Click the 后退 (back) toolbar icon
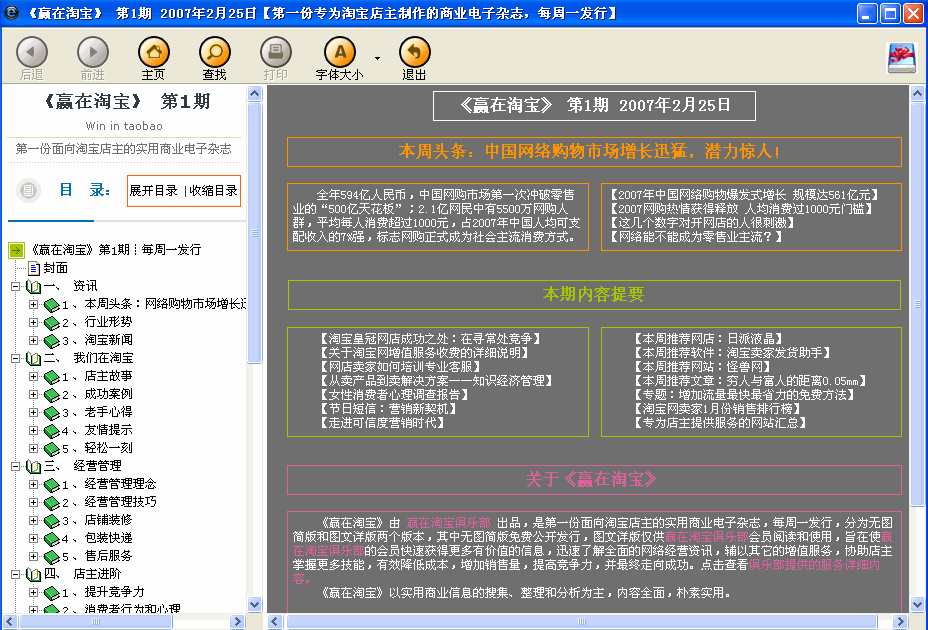This screenshot has height=630, width=928. pyautogui.click(x=32, y=52)
